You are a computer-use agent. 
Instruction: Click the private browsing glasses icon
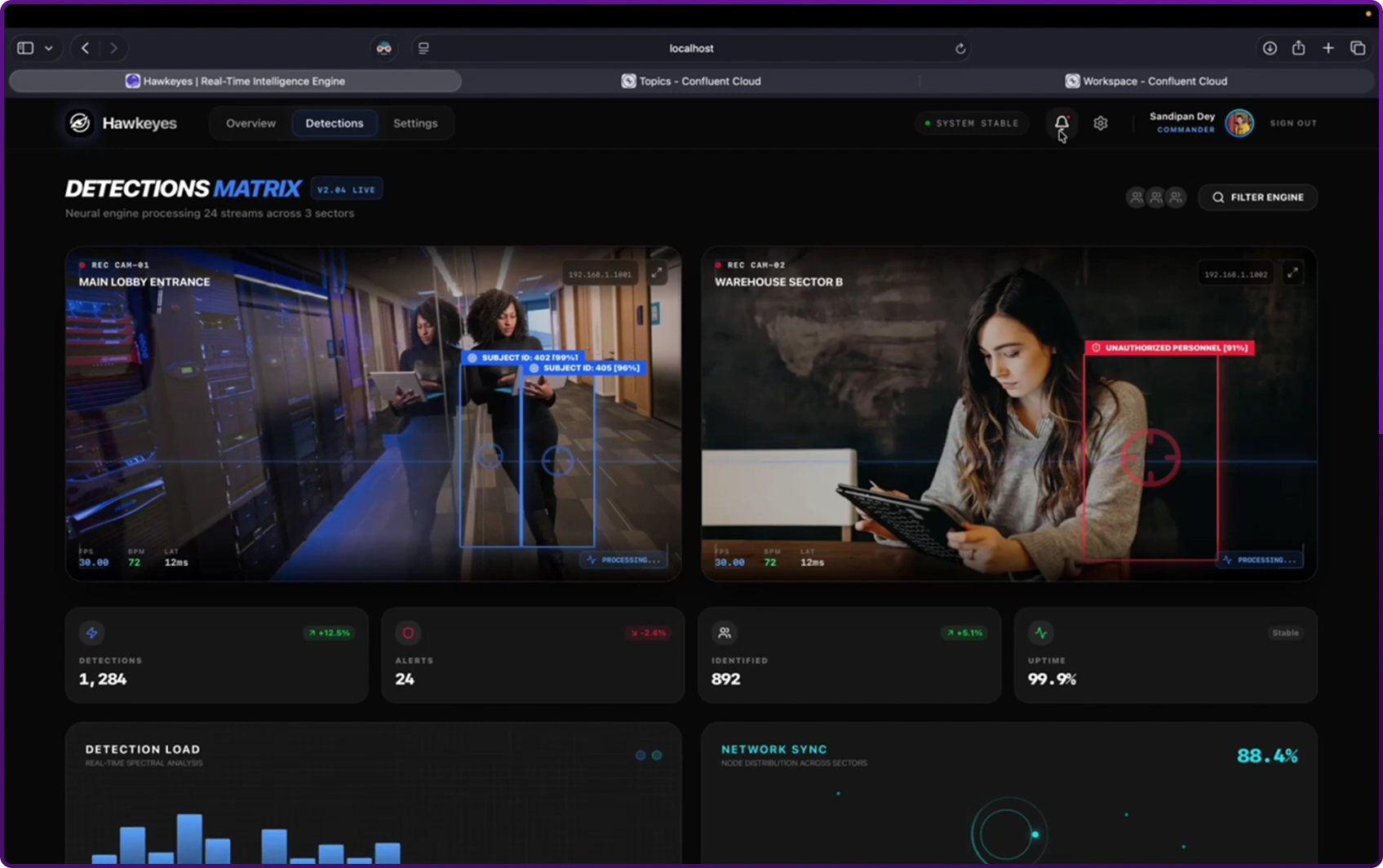click(383, 48)
